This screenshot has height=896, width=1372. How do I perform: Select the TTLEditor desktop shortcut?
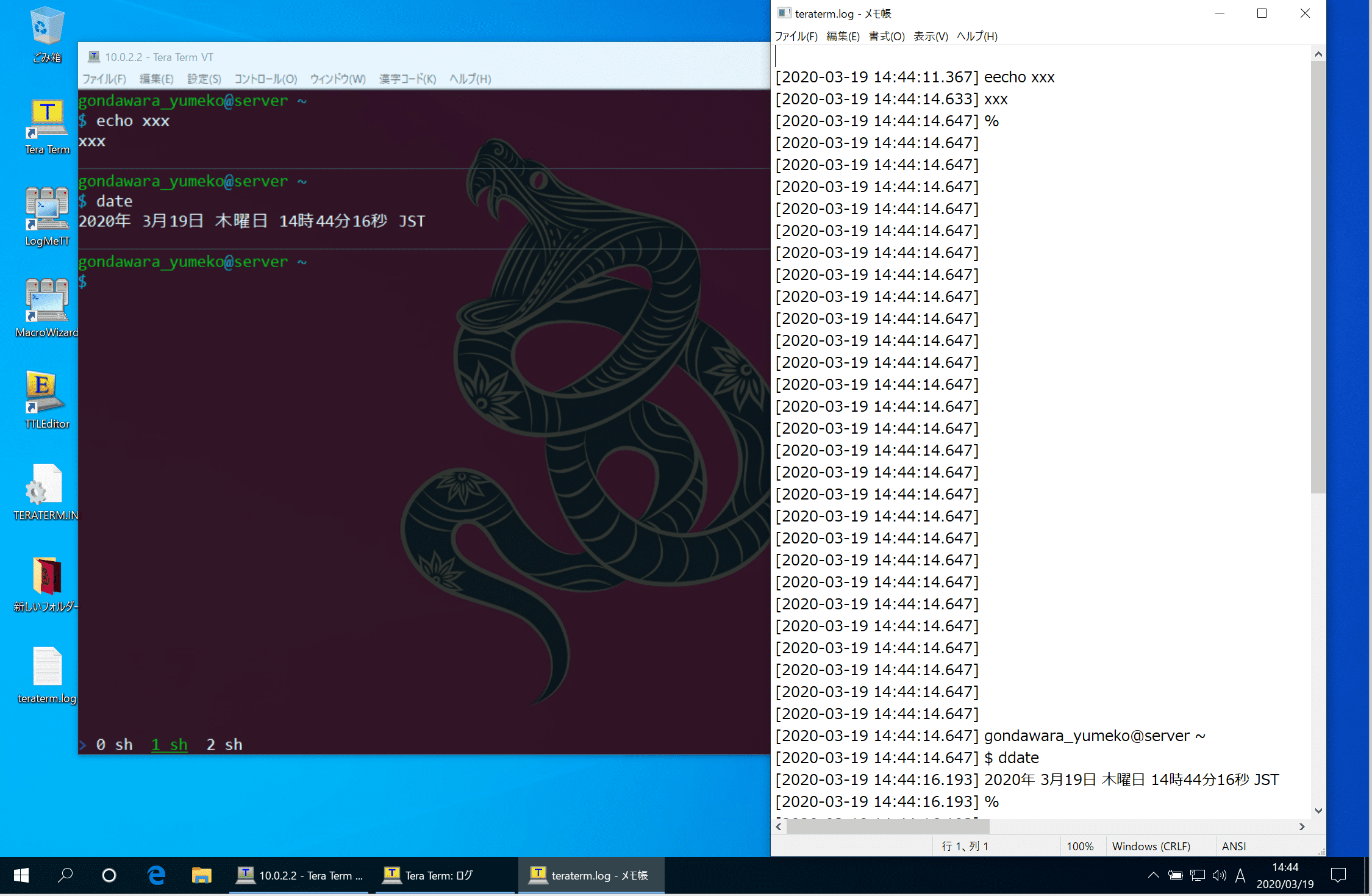(x=47, y=400)
